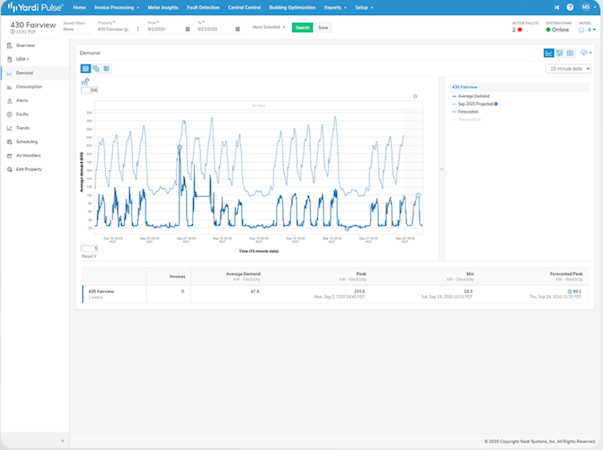Toggle Forecasted series in legend
Image resolution: width=603 pixels, height=450 pixels.
pos(465,112)
